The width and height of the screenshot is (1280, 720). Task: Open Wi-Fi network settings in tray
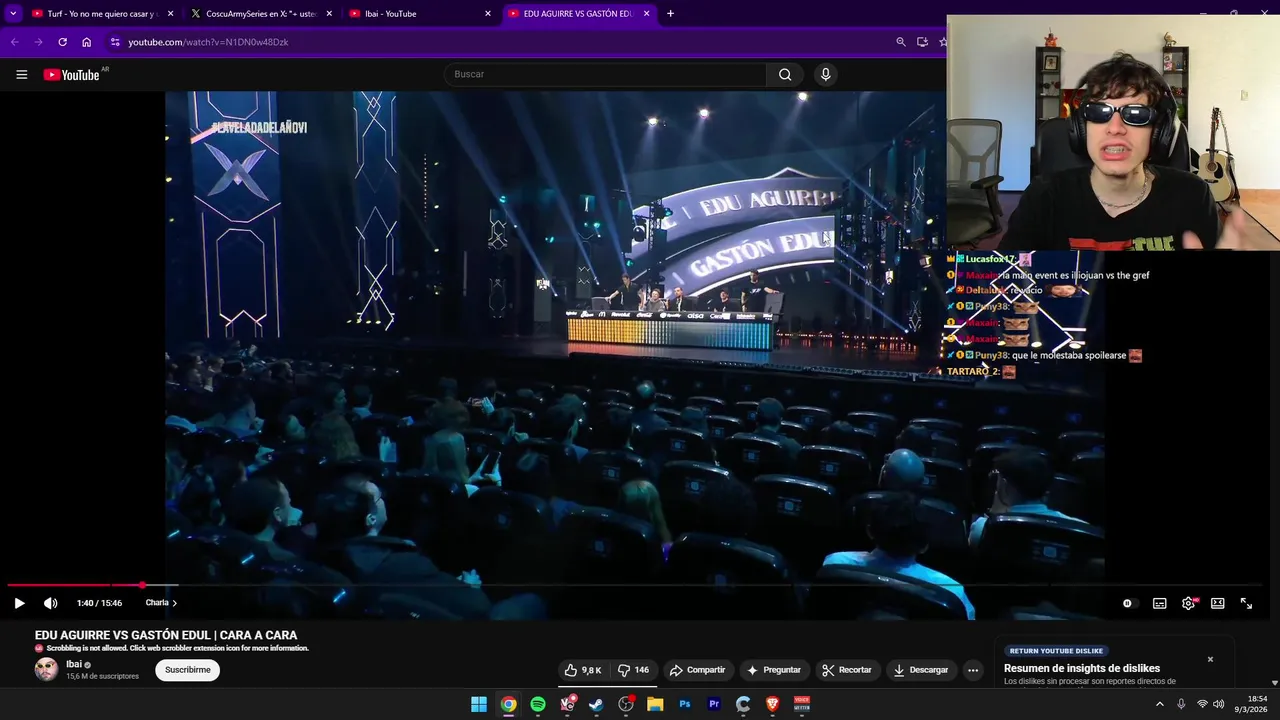(x=1202, y=704)
